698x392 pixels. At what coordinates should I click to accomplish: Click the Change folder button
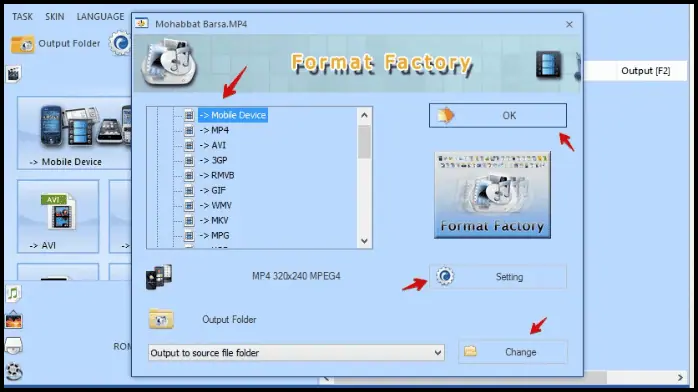click(x=513, y=352)
